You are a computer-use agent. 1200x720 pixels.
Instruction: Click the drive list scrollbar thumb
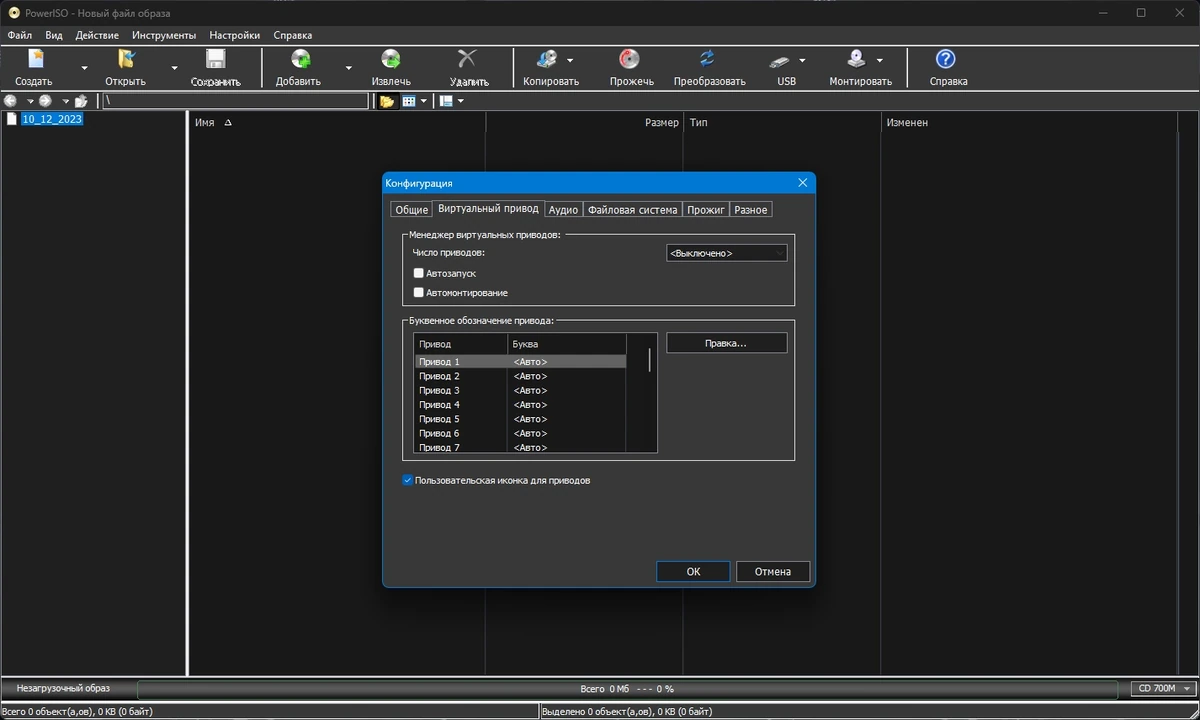[650, 360]
